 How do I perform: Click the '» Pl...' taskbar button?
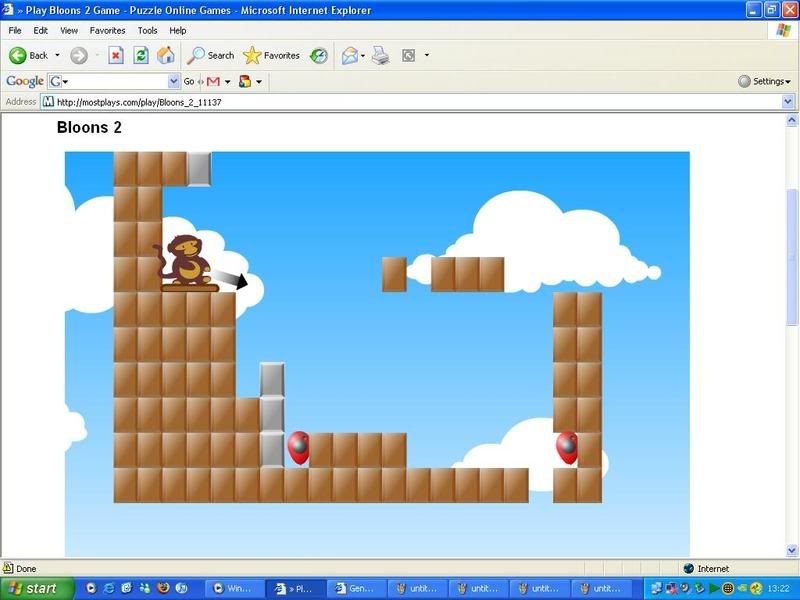click(295, 588)
